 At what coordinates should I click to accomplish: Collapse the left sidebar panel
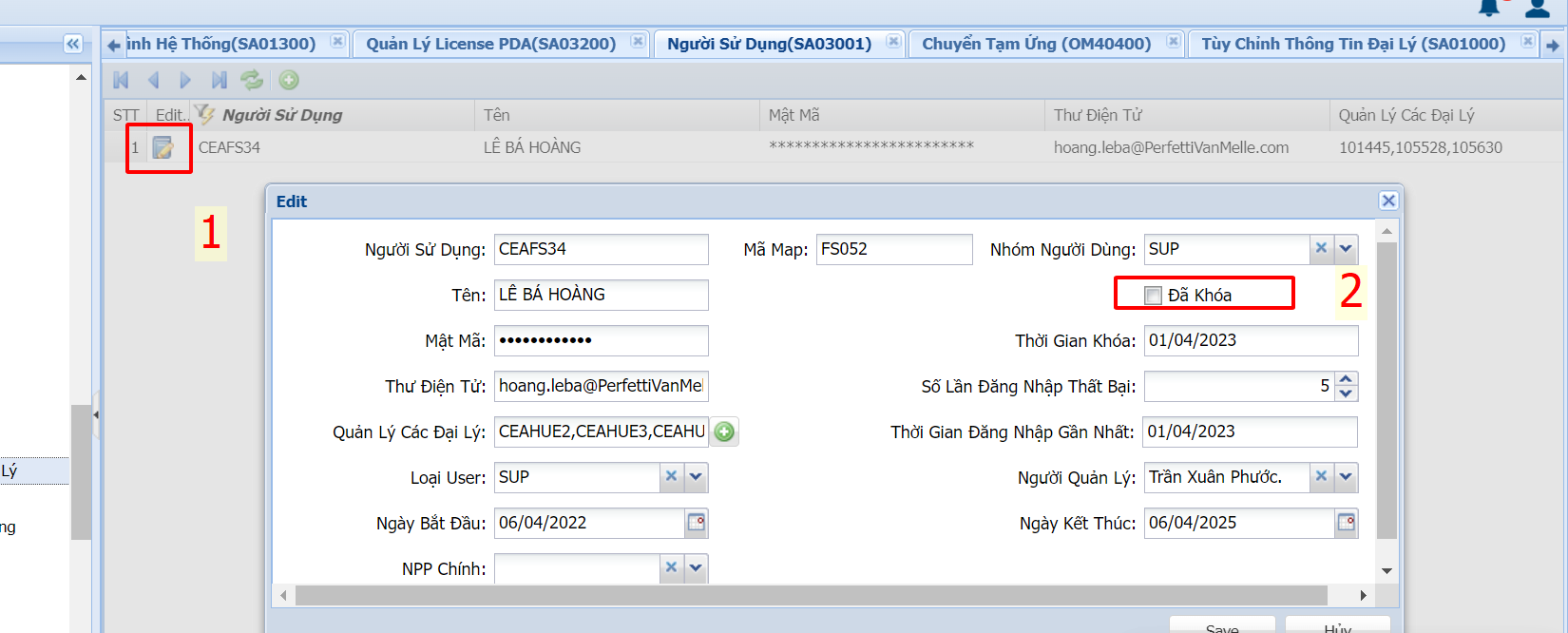click(x=73, y=44)
